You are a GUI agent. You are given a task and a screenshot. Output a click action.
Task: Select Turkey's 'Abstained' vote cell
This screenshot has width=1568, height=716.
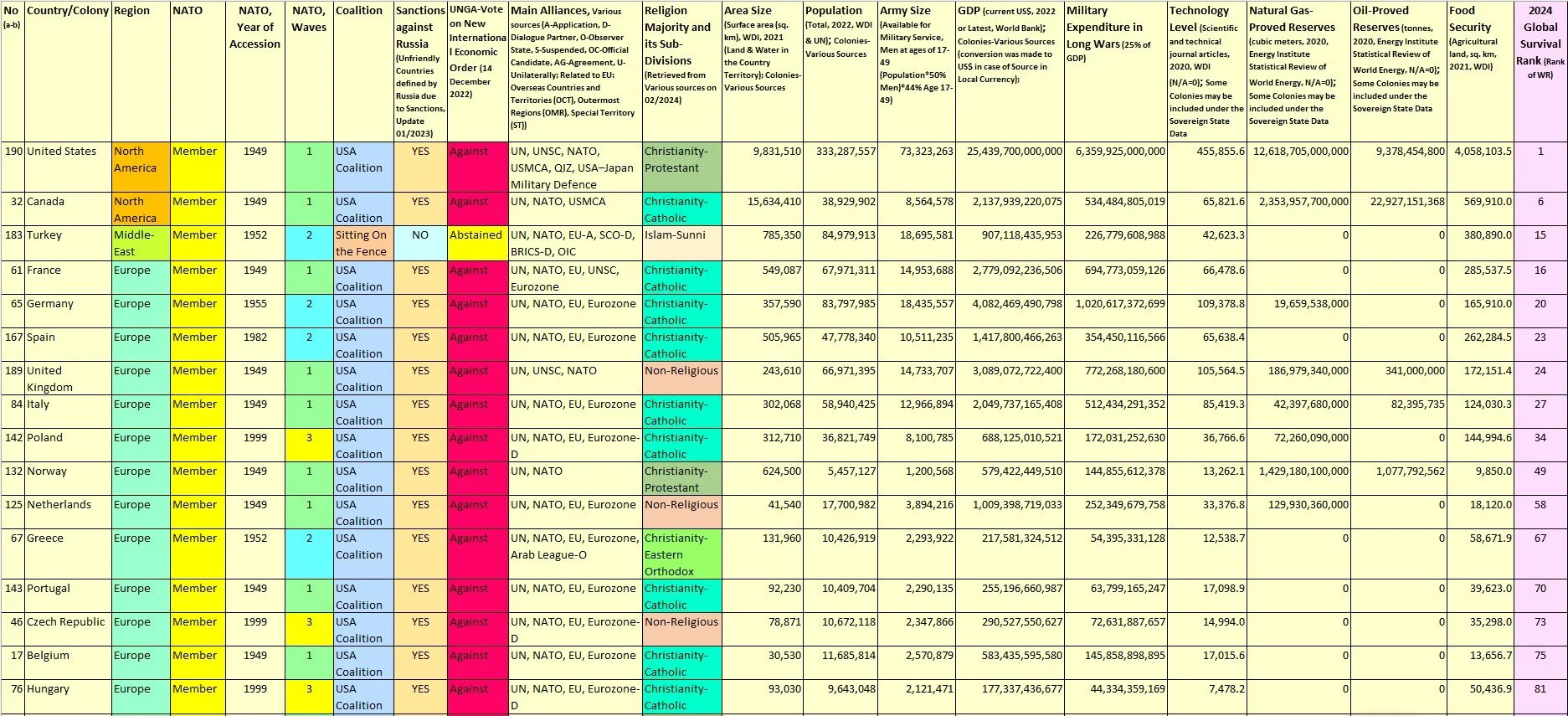[478, 244]
